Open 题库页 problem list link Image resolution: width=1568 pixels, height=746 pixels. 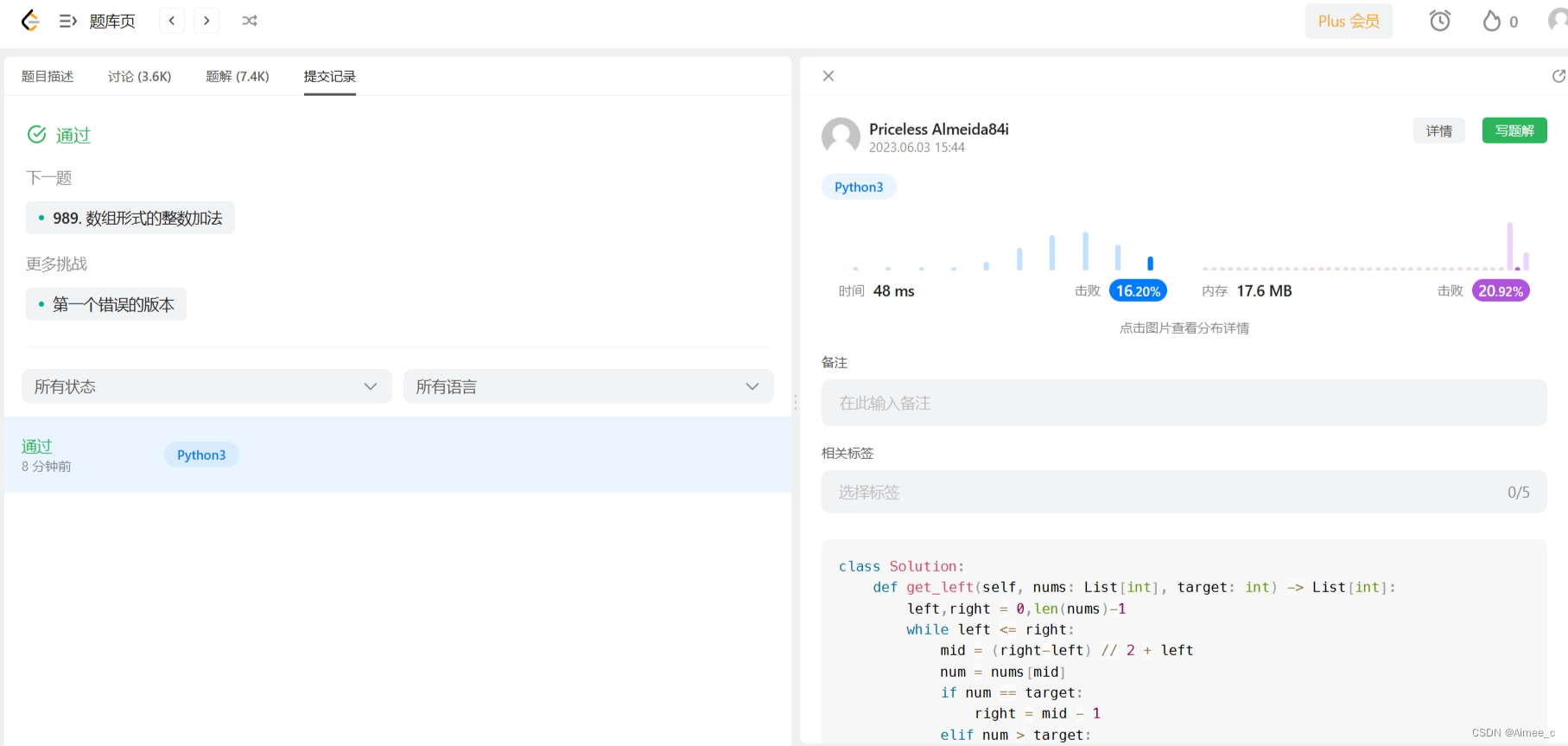(112, 21)
